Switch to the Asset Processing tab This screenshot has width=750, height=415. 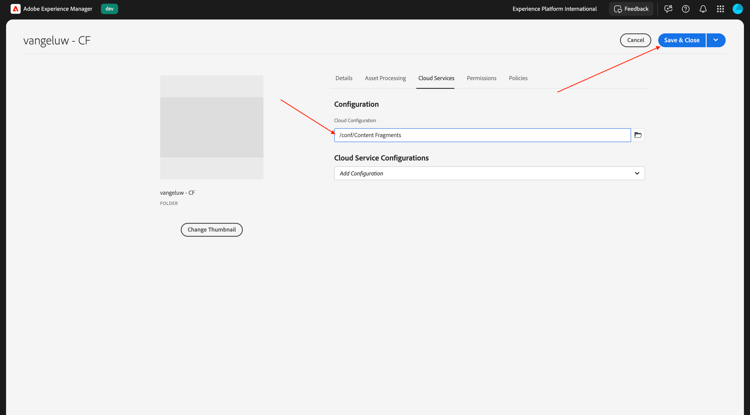pyautogui.click(x=385, y=78)
